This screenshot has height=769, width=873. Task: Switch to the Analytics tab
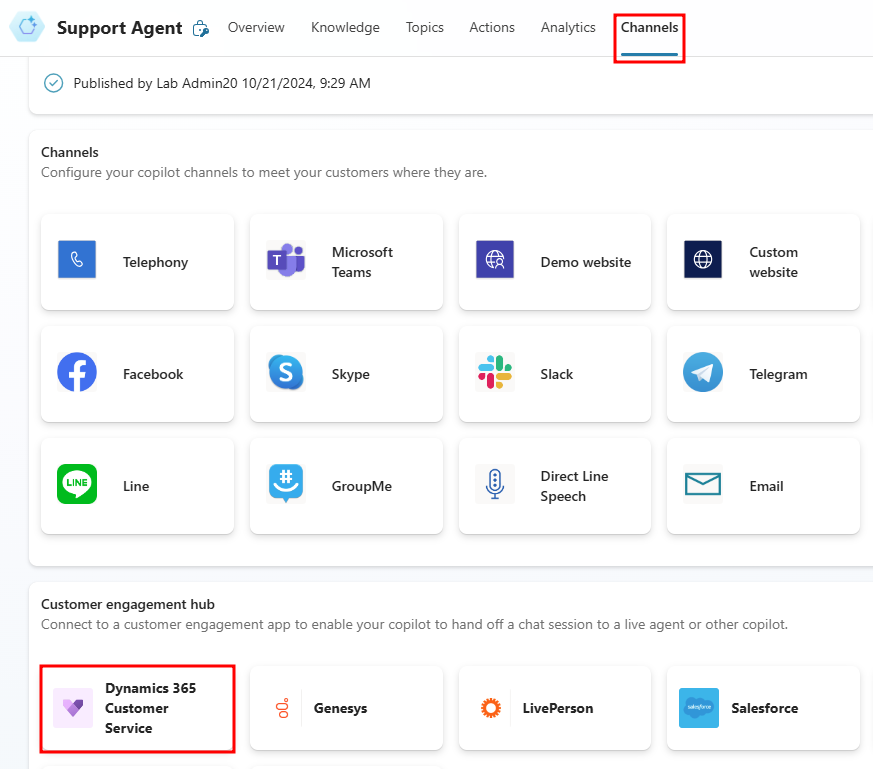(567, 27)
